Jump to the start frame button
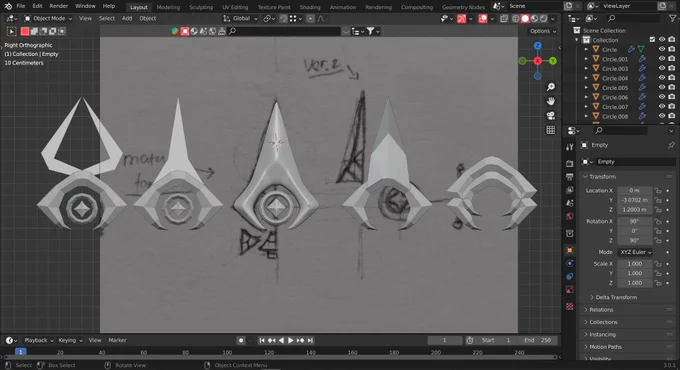This screenshot has width=680, height=370. point(262,341)
